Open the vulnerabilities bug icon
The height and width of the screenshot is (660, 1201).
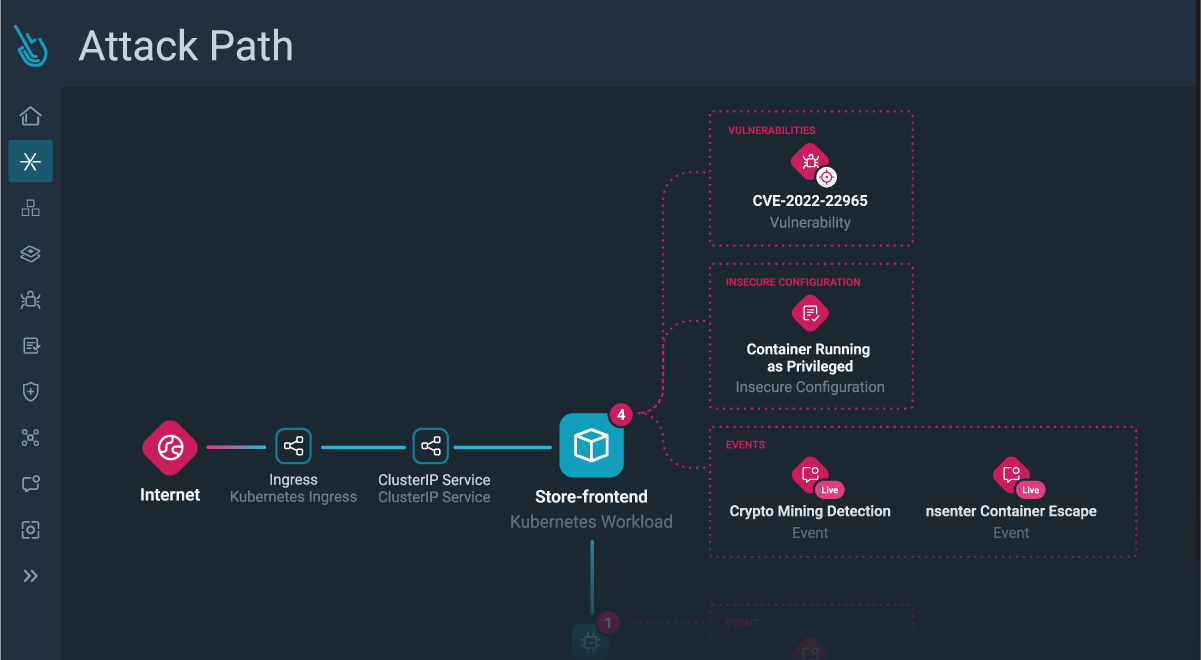click(30, 299)
